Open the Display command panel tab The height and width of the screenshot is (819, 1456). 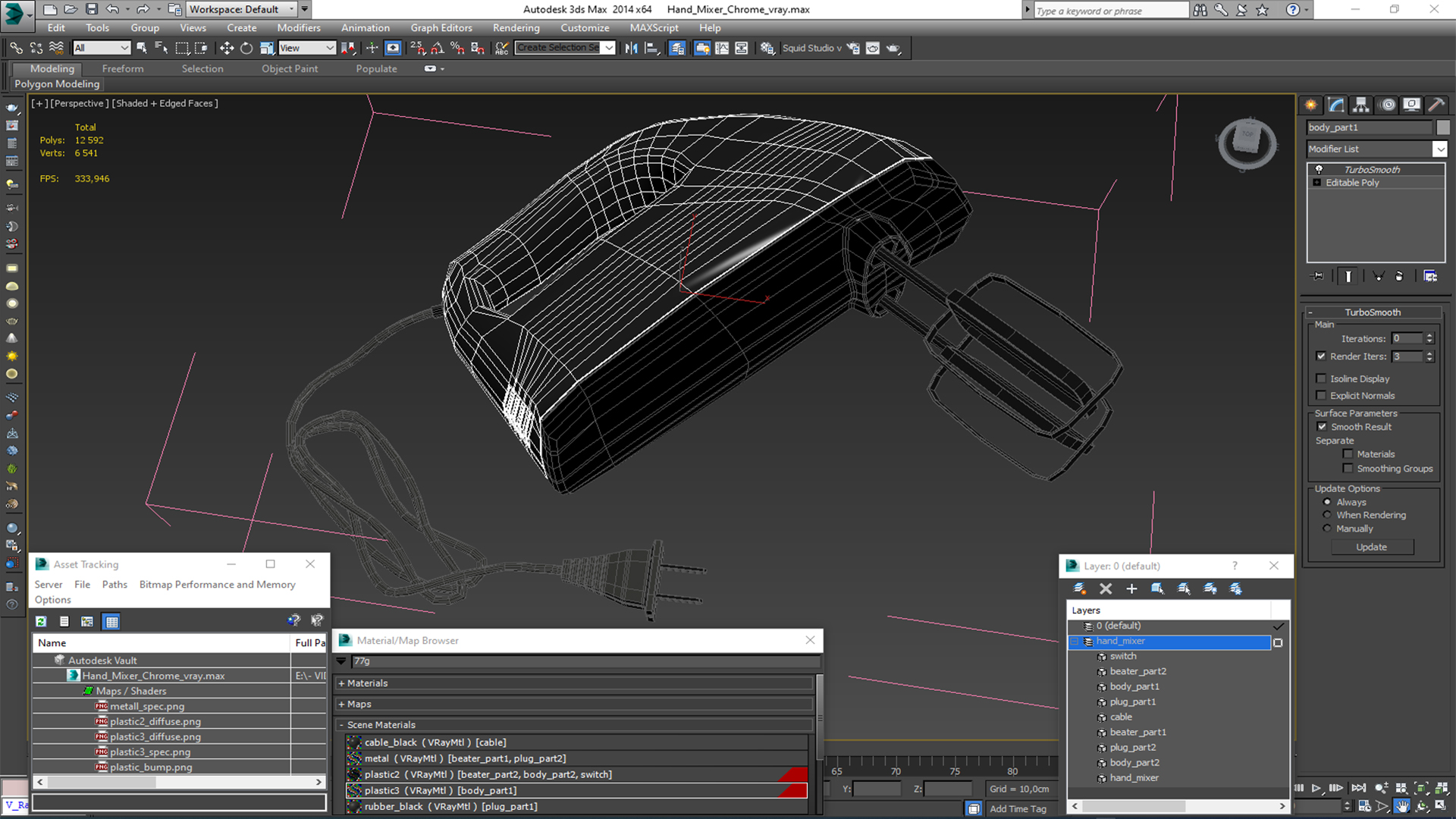[x=1411, y=105]
